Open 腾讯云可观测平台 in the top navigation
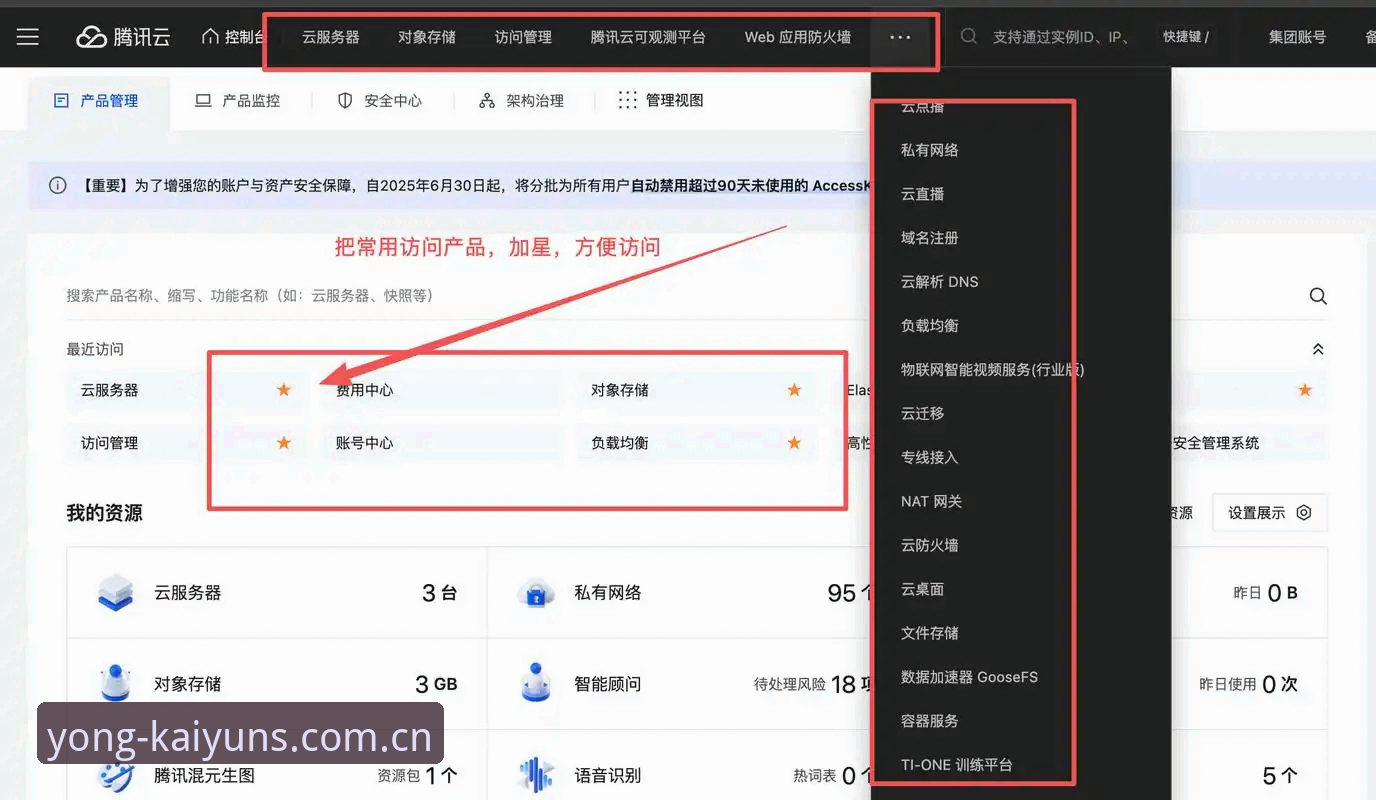 [x=648, y=37]
